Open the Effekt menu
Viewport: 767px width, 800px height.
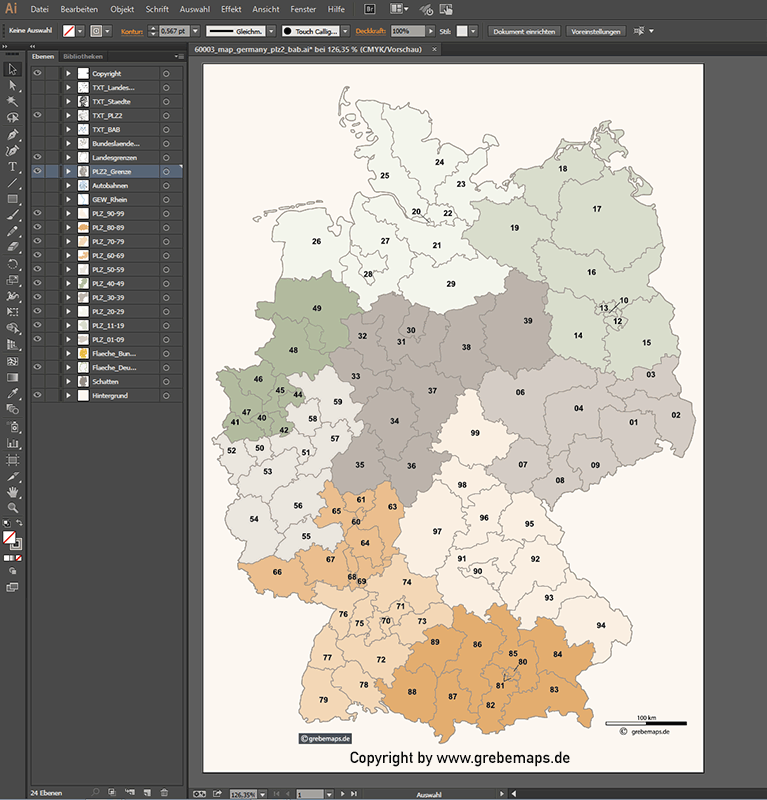(x=231, y=9)
